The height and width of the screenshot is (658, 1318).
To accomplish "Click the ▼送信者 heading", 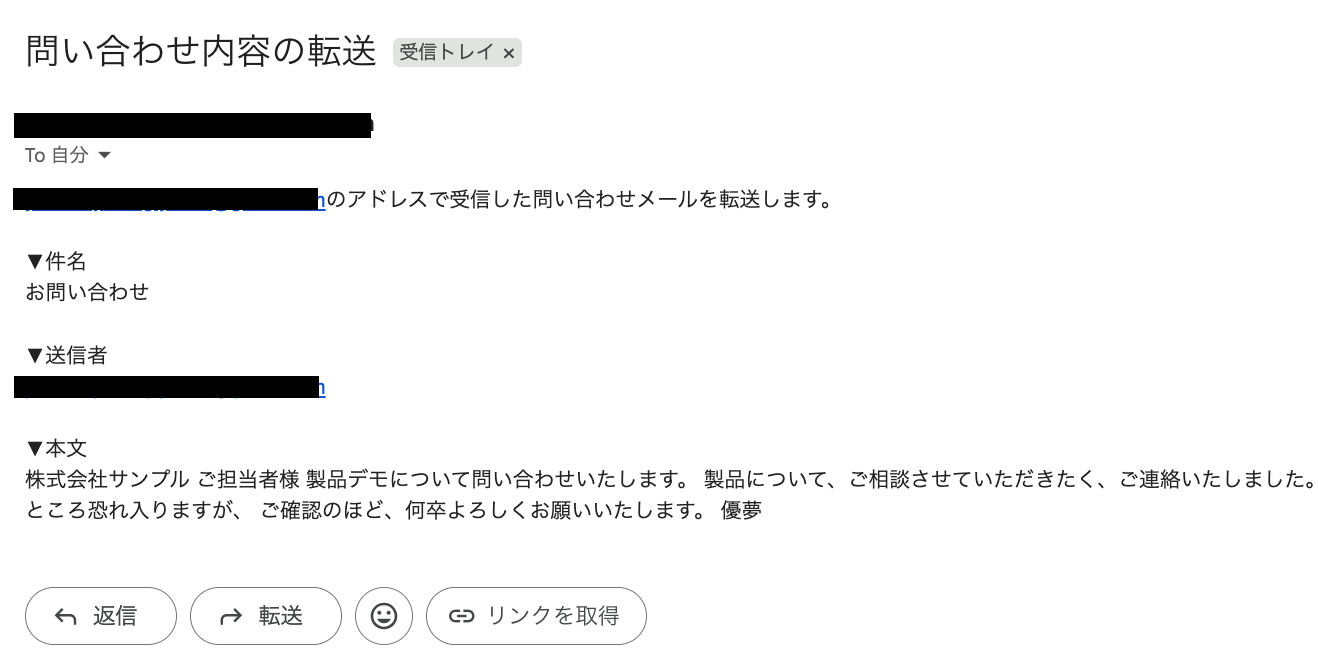I will click(66, 355).
